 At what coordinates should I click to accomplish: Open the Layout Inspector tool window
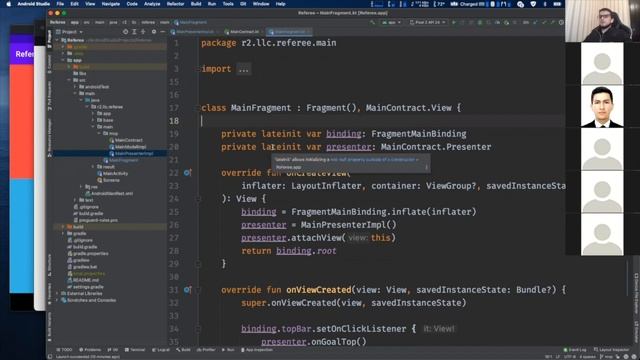(611, 350)
